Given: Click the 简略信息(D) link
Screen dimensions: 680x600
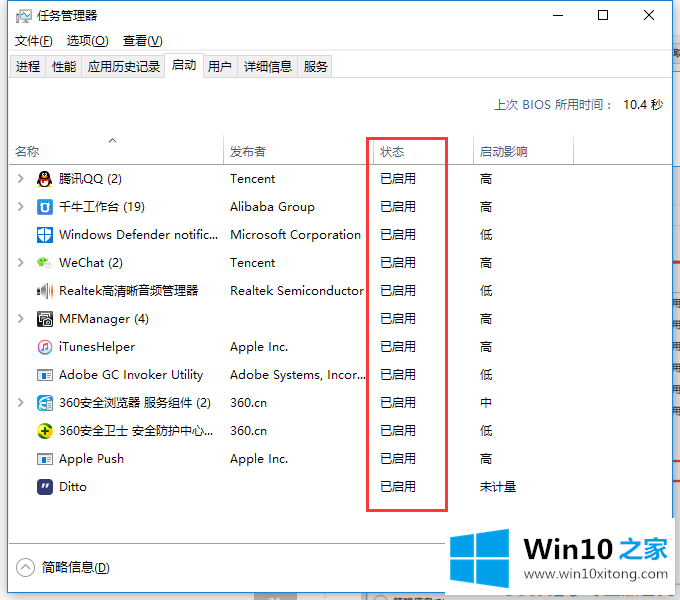Looking at the screenshot, I should click(x=75, y=567).
